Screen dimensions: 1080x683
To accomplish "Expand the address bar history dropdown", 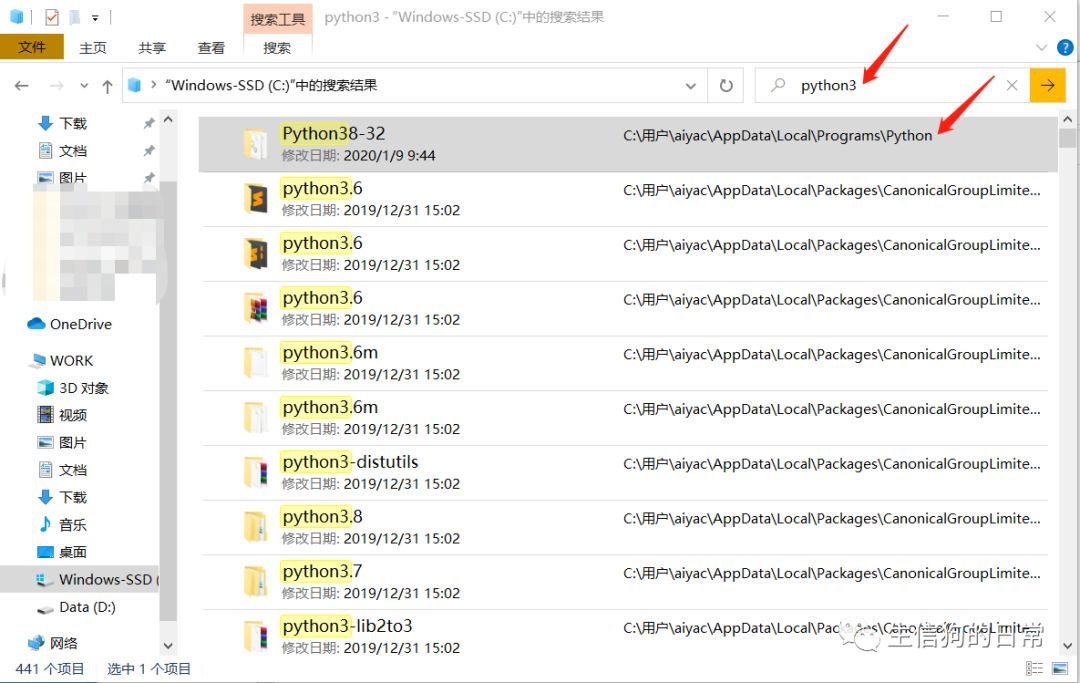I will tap(691, 86).
